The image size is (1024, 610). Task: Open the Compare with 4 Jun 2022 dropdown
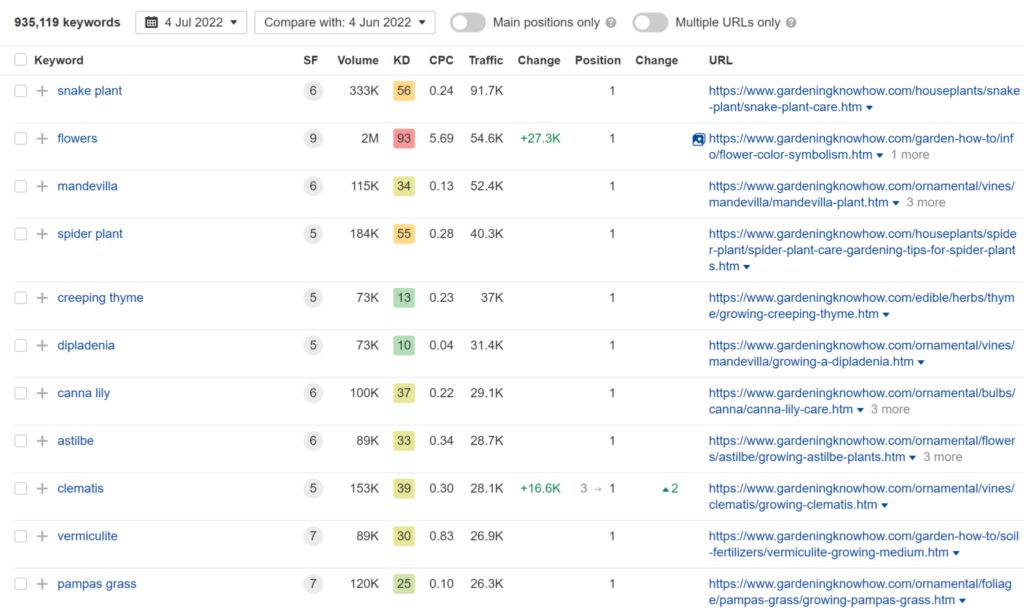pyautogui.click(x=345, y=22)
